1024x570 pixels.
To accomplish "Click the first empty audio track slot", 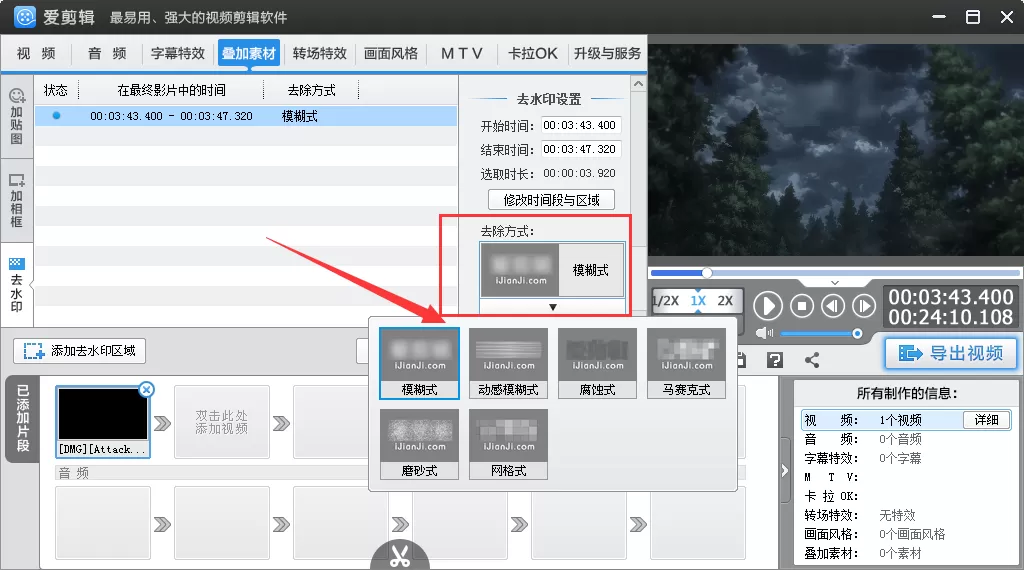I will (x=103, y=522).
